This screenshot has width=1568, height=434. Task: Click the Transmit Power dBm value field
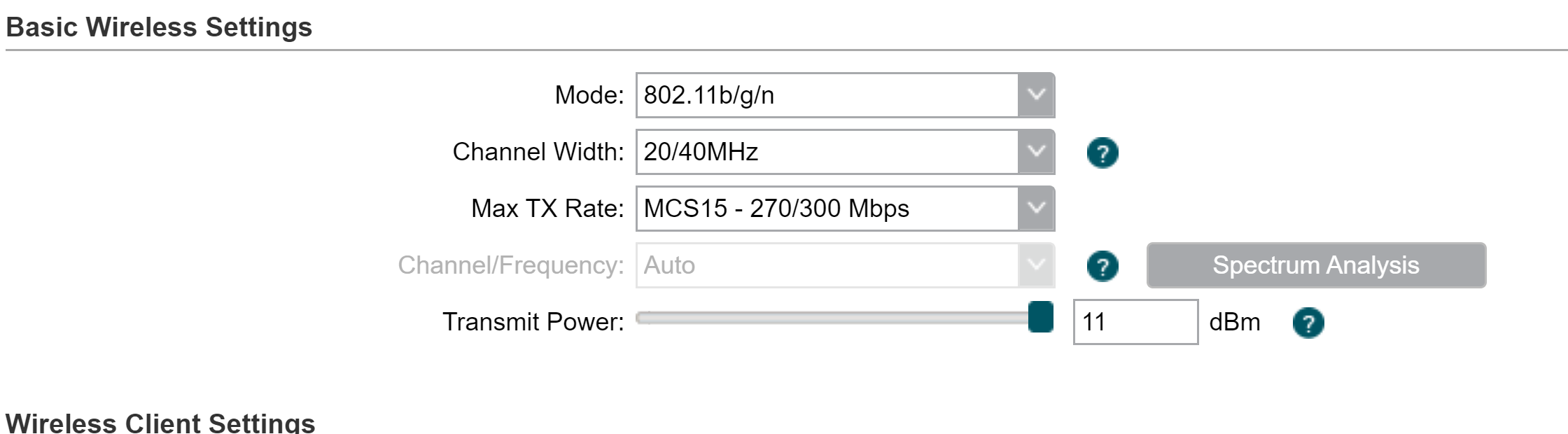pyautogui.click(x=1135, y=322)
